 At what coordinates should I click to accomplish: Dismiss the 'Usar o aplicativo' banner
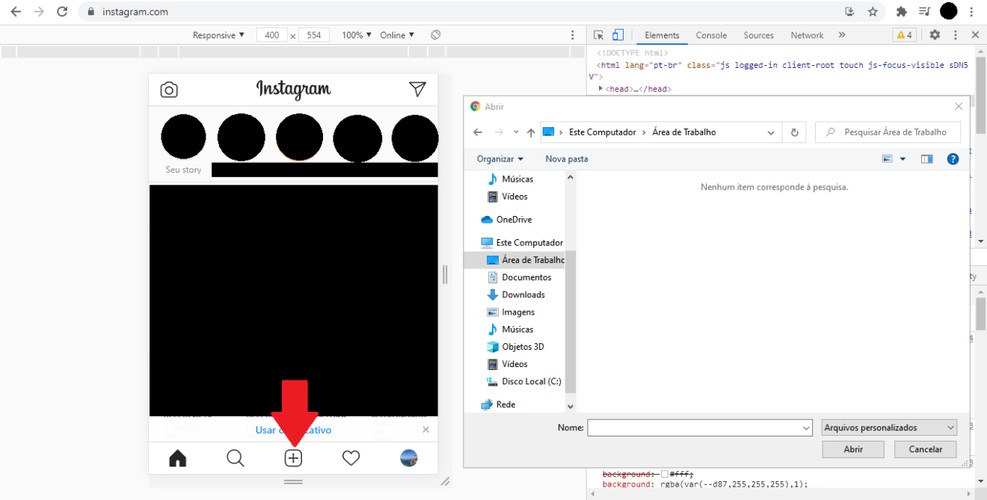click(x=426, y=429)
